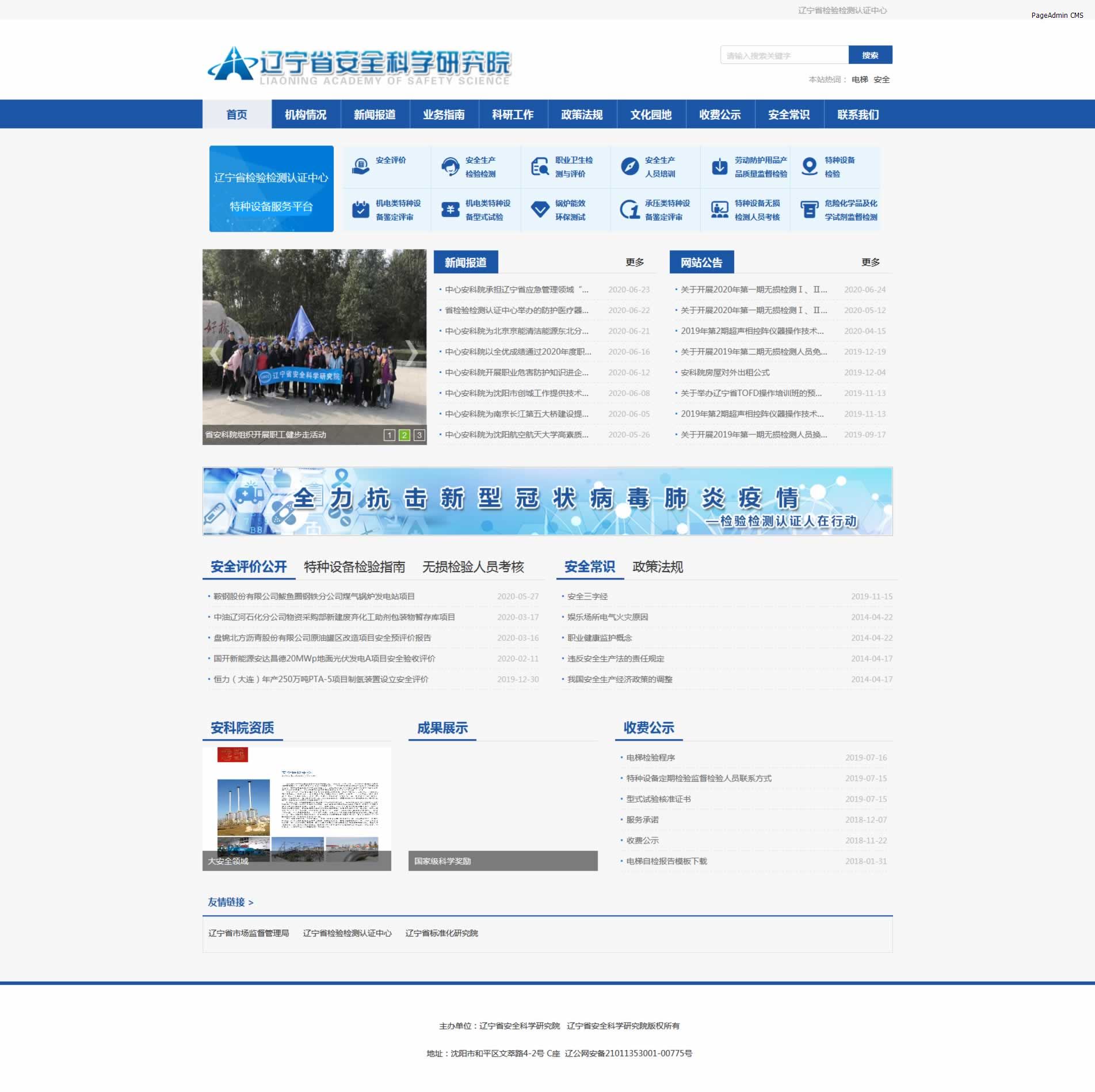
Task: Select slide indicator 3
Action: coord(419,435)
